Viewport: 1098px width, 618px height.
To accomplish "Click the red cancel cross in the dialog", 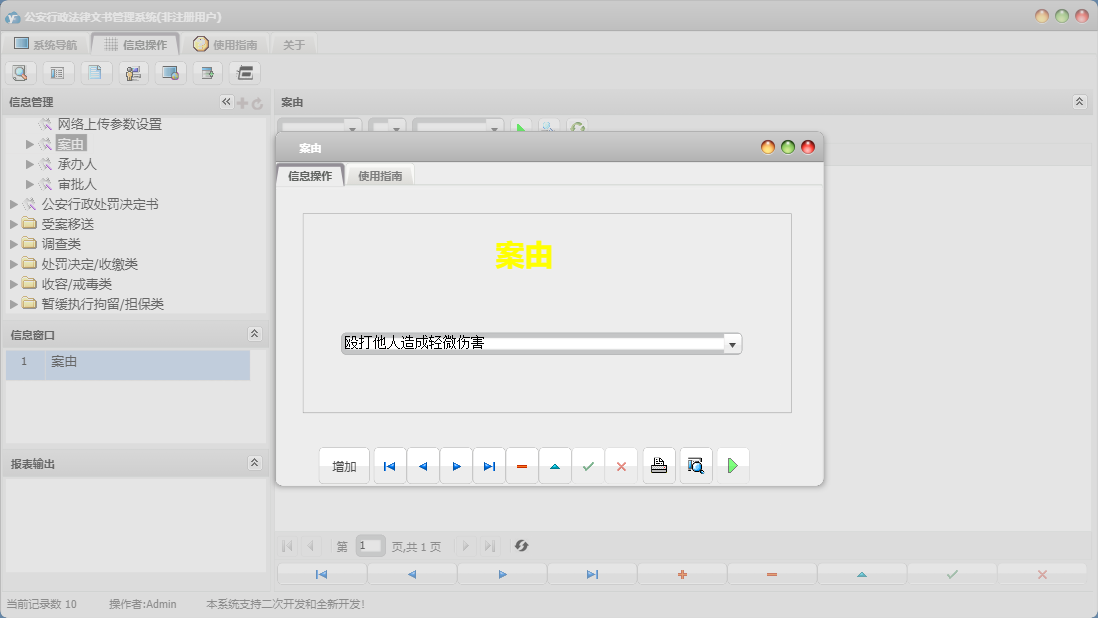I will 621,465.
